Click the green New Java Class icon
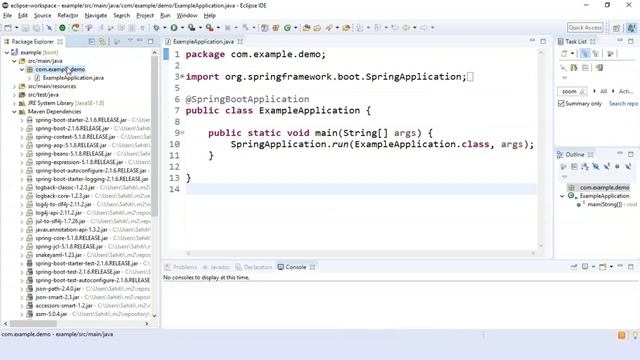The height and width of the screenshot is (360, 640). 287,28
